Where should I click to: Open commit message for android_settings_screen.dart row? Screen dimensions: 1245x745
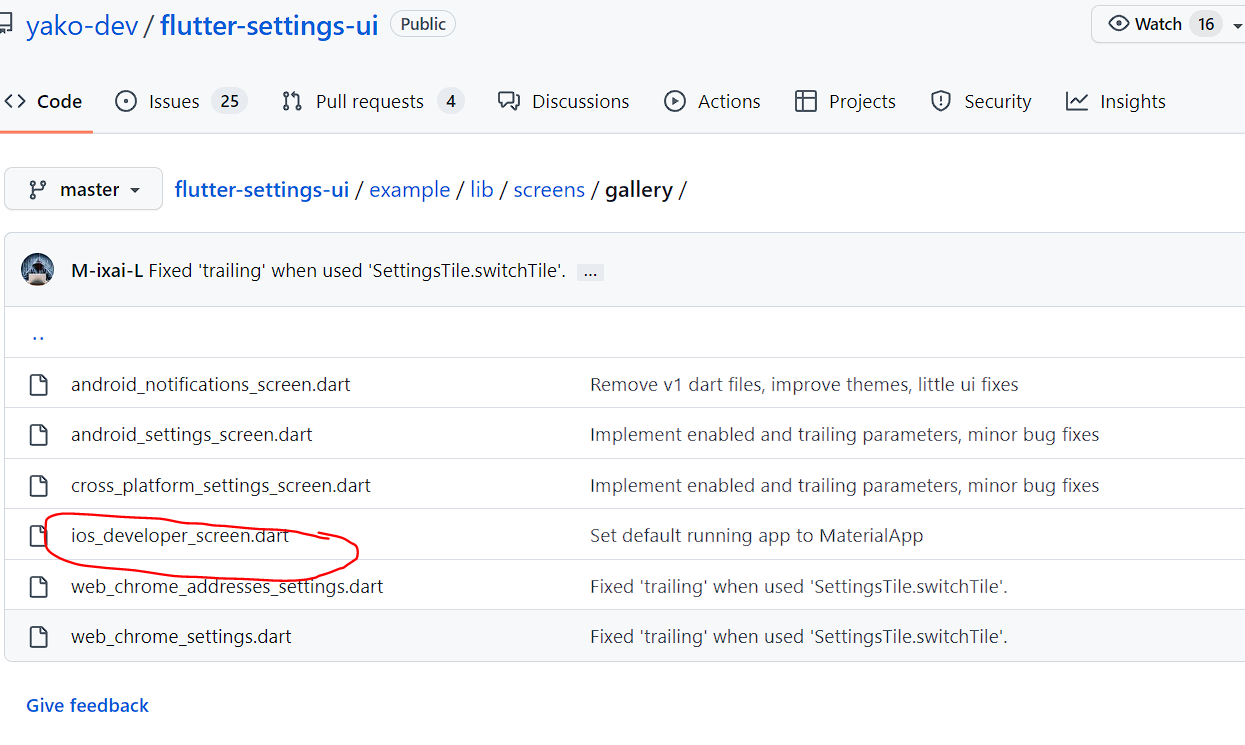[x=845, y=434]
